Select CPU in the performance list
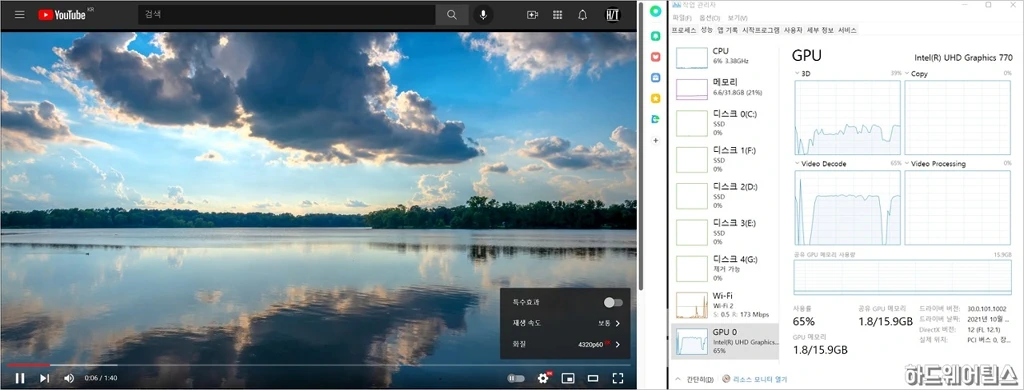1024x390 pixels. 725,57
